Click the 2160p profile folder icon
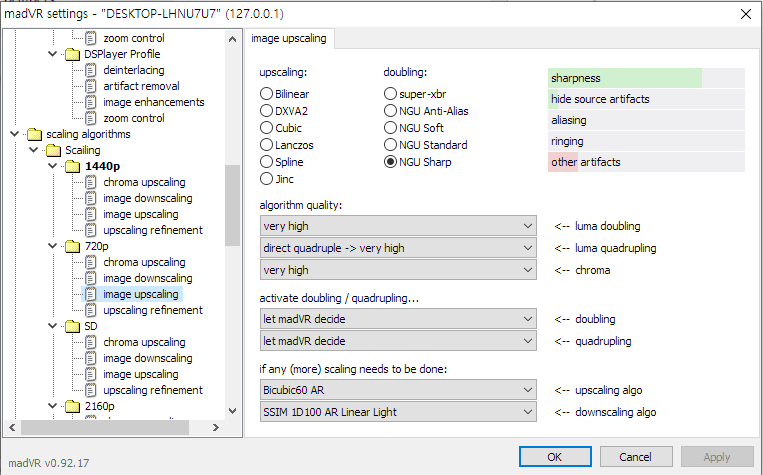763x475 pixels. [73, 406]
